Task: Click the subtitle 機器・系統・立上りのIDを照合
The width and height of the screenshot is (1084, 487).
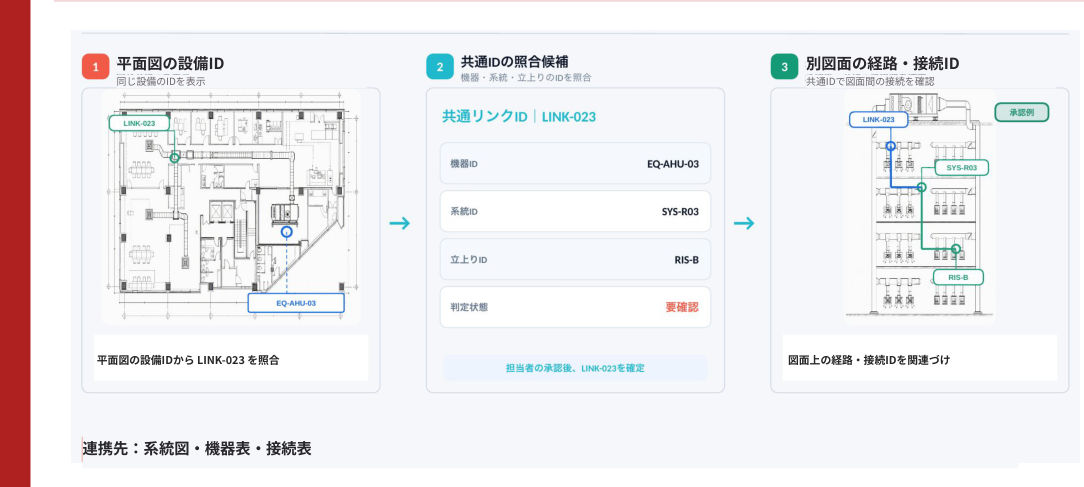Action: pyautogui.click(x=525, y=77)
